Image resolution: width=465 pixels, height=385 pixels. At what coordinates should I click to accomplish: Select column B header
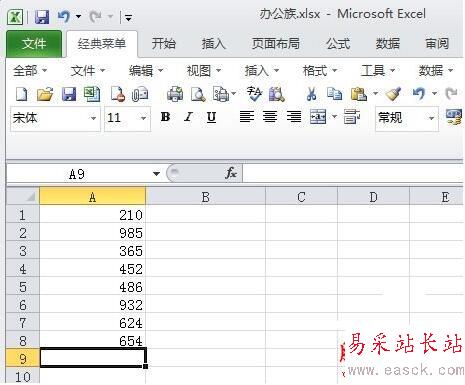[206, 197]
